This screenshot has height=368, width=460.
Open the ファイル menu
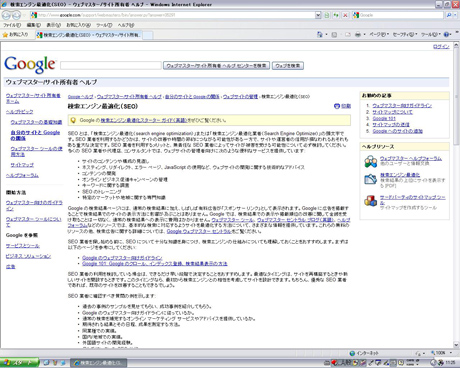coord(12,25)
